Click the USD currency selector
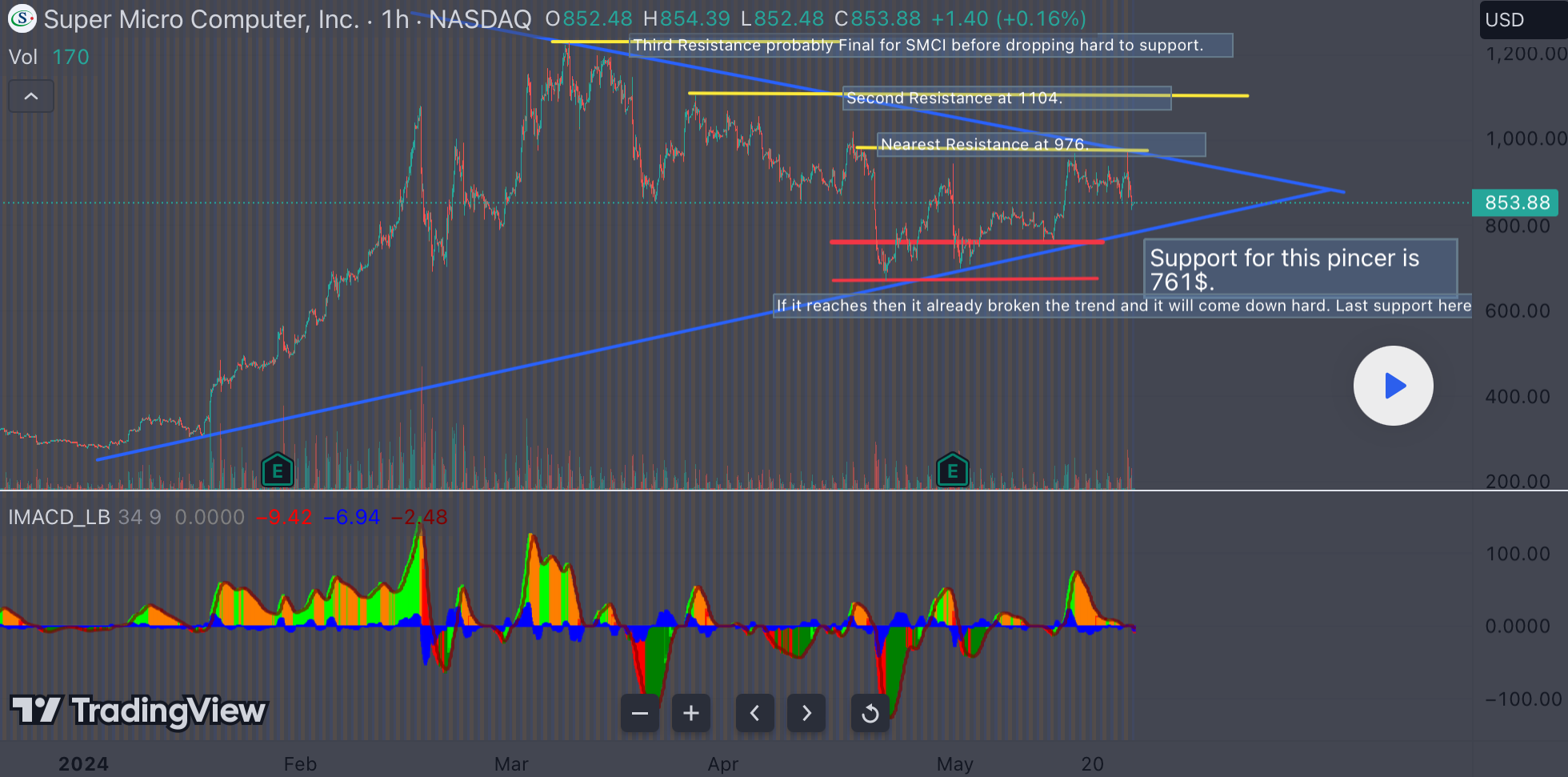Image resolution: width=1568 pixels, height=777 pixels. 1522,20
